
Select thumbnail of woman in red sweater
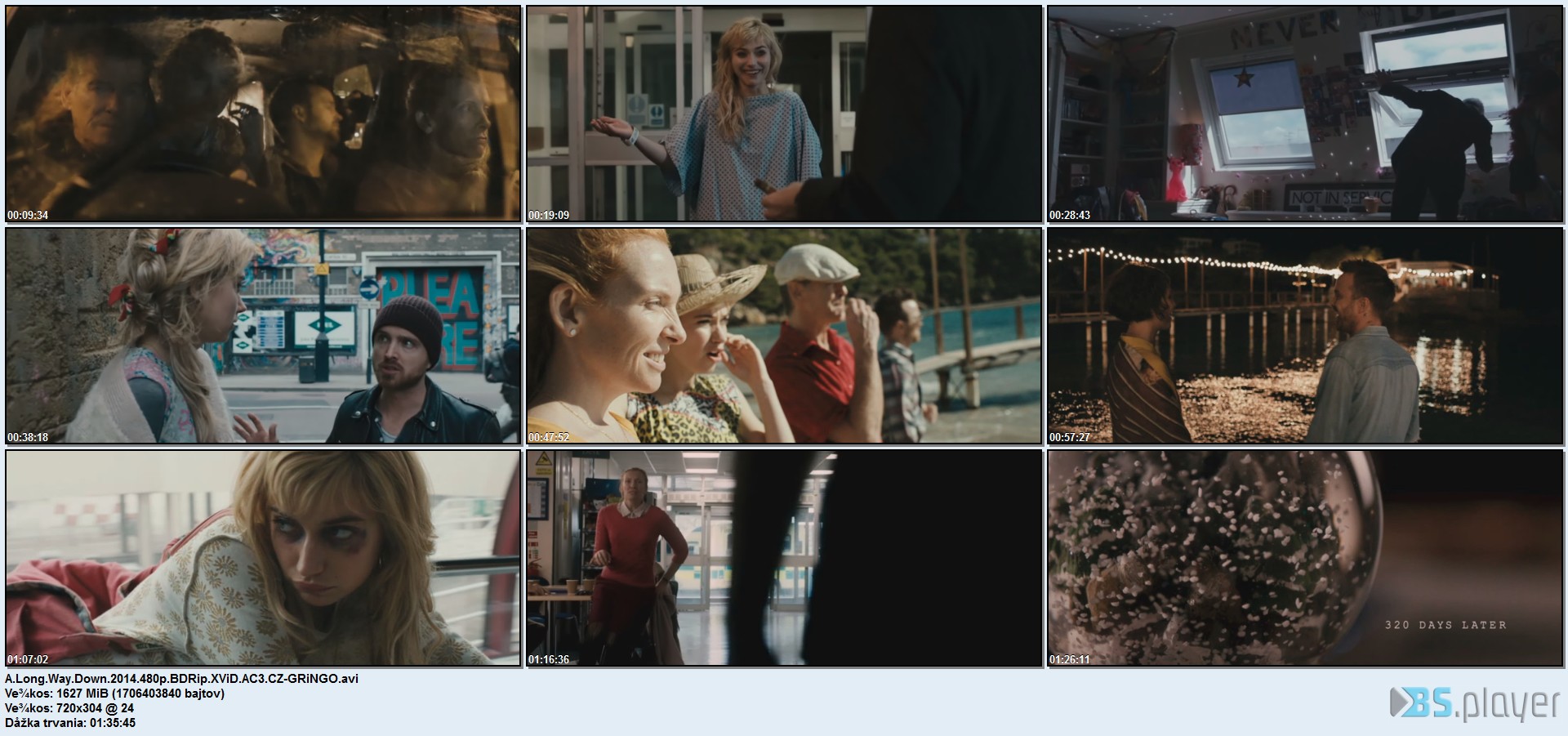click(x=784, y=558)
